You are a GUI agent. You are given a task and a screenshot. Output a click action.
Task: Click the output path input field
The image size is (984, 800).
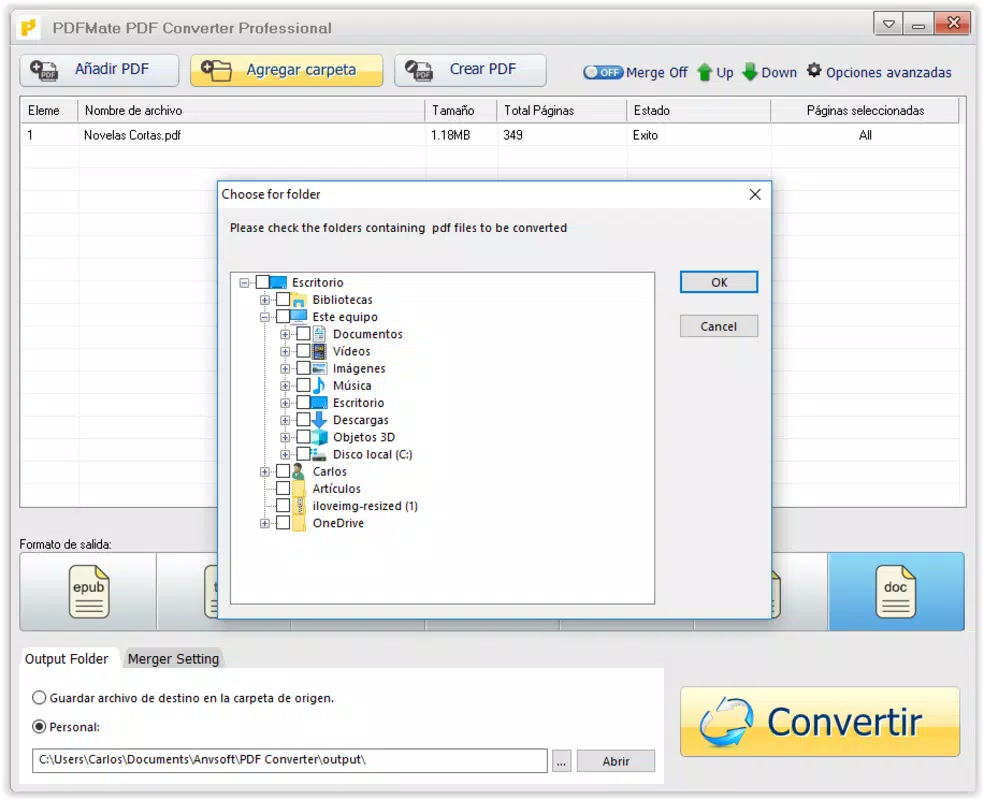(290, 760)
